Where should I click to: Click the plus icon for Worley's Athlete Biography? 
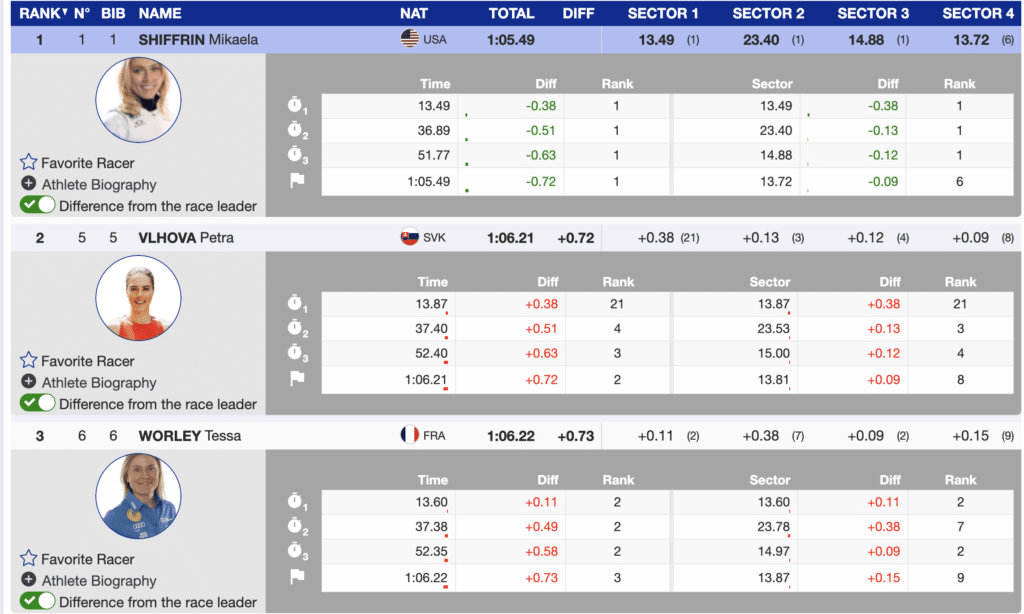pyautogui.click(x=30, y=580)
